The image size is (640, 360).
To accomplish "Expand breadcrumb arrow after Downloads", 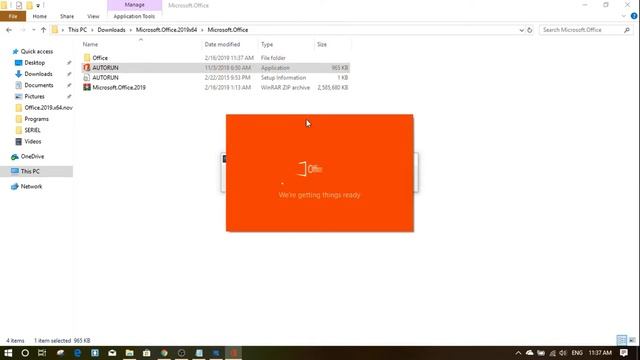I will point(131,30).
